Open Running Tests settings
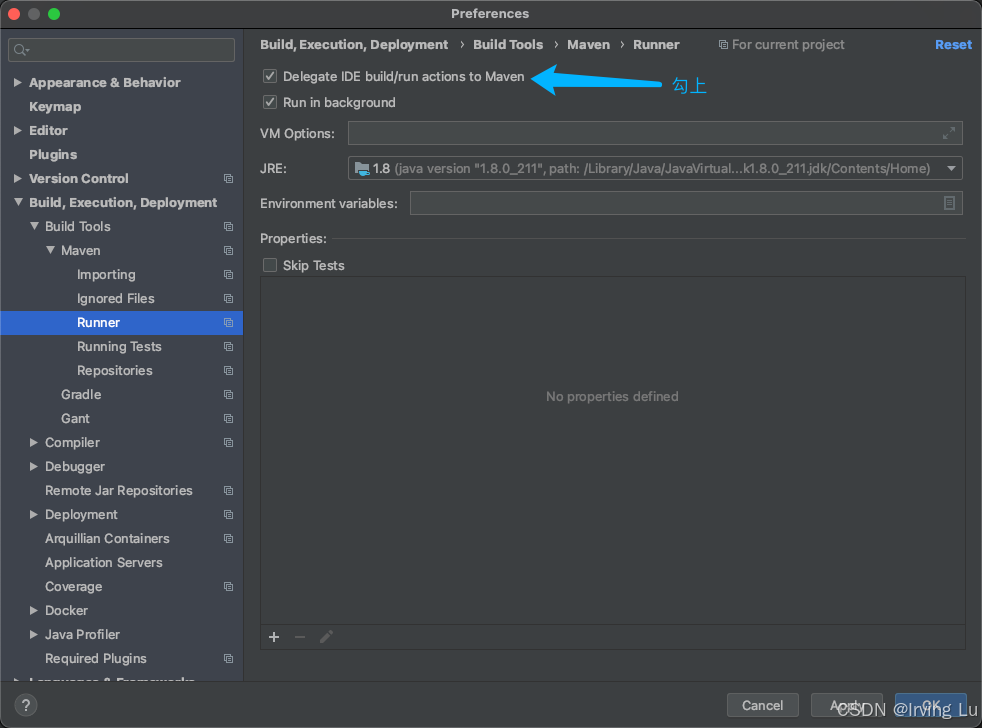The width and height of the screenshot is (982, 728). pyautogui.click(x=119, y=346)
